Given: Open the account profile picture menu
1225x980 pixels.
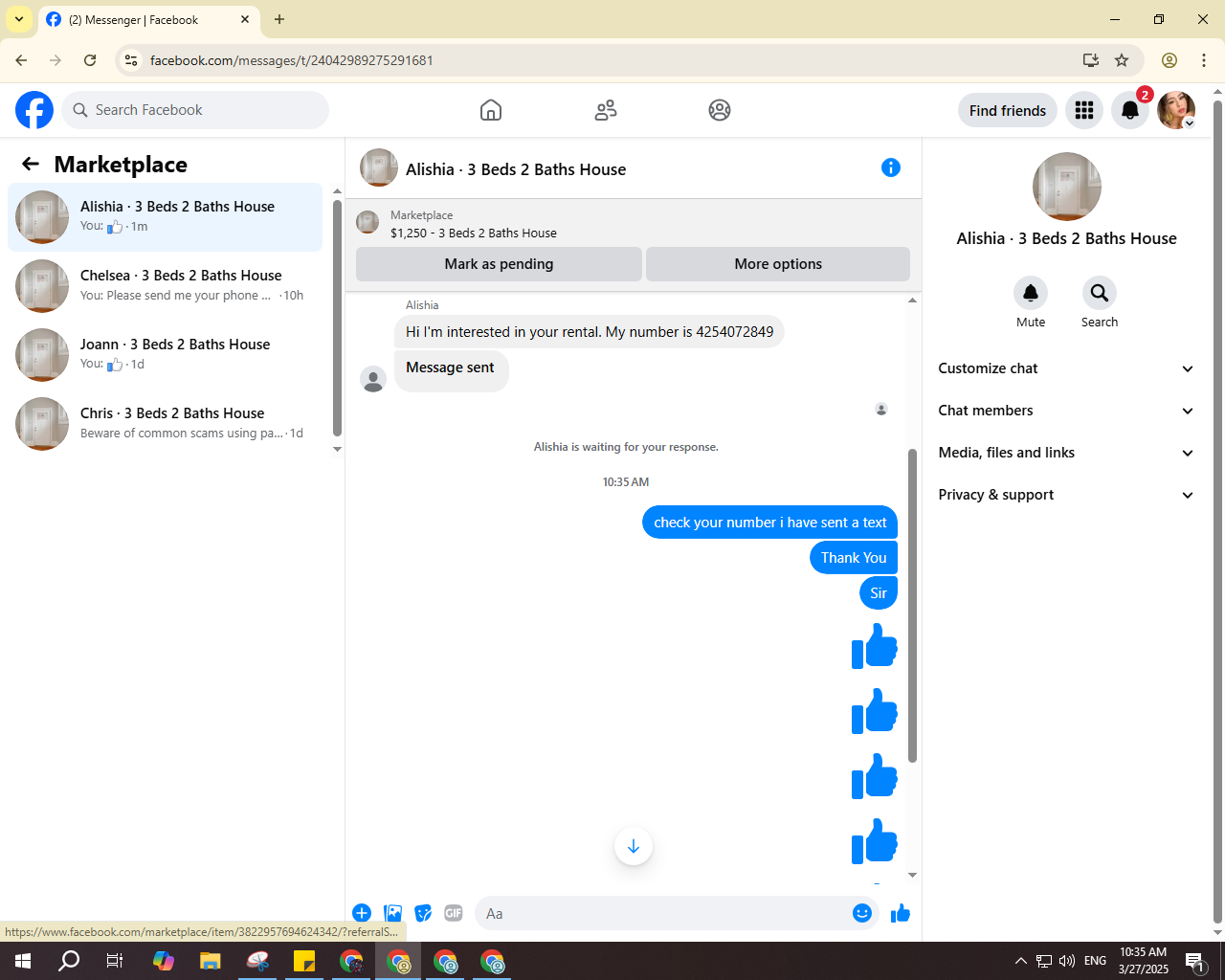Looking at the screenshot, I should 1176,110.
